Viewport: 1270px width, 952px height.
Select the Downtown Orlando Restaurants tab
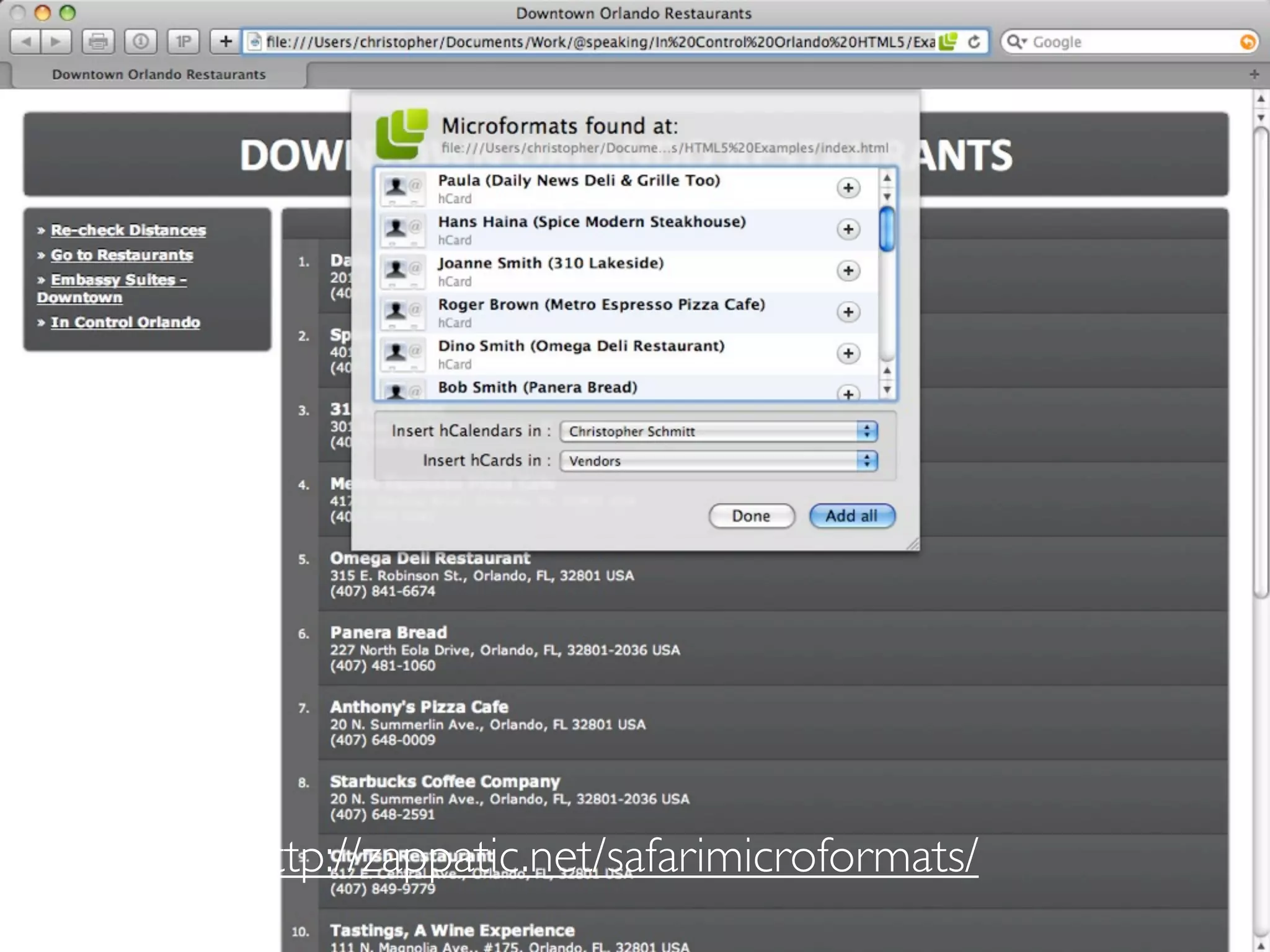click(x=159, y=74)
